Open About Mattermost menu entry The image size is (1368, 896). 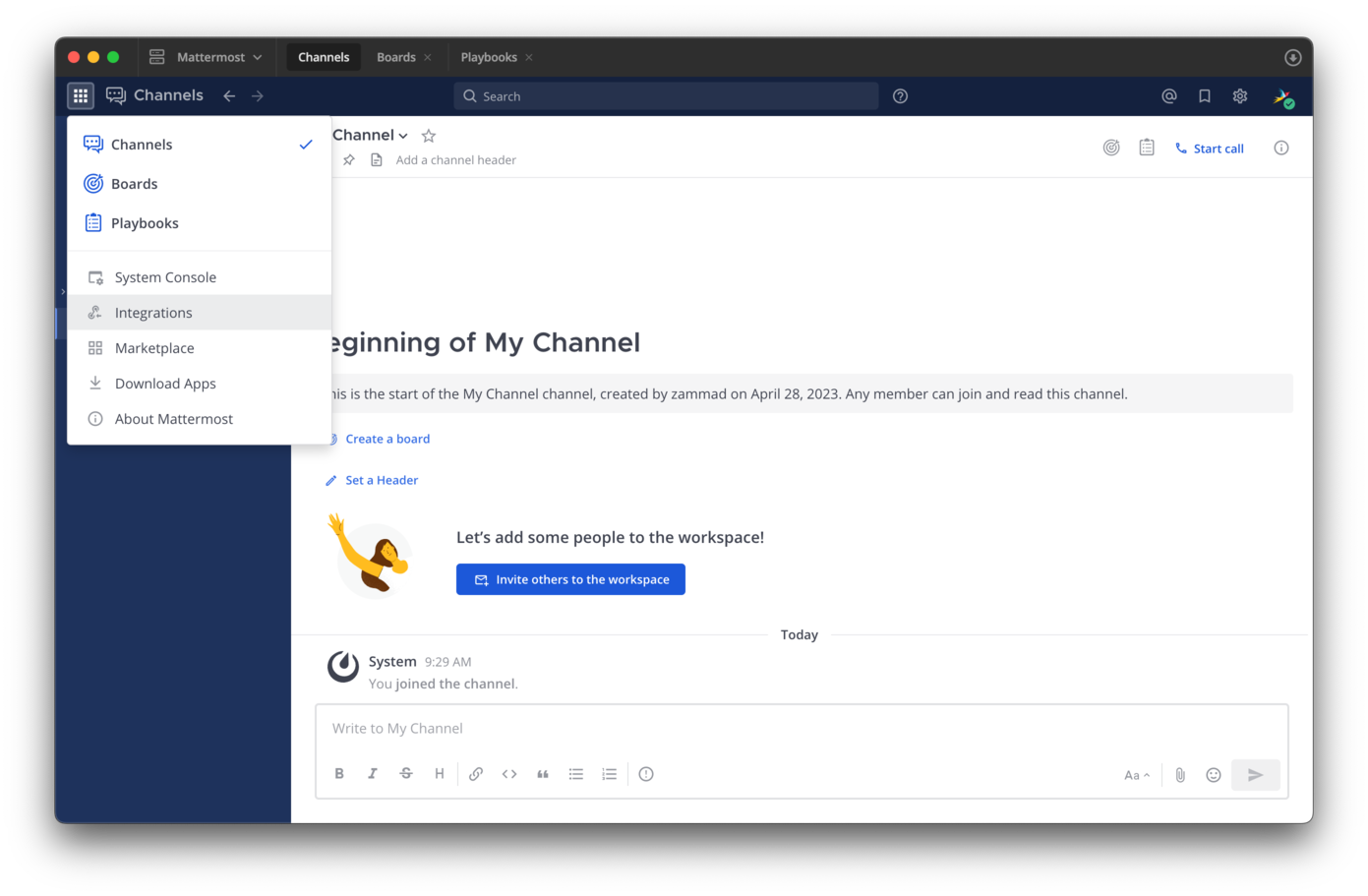(x=200, y=419)
